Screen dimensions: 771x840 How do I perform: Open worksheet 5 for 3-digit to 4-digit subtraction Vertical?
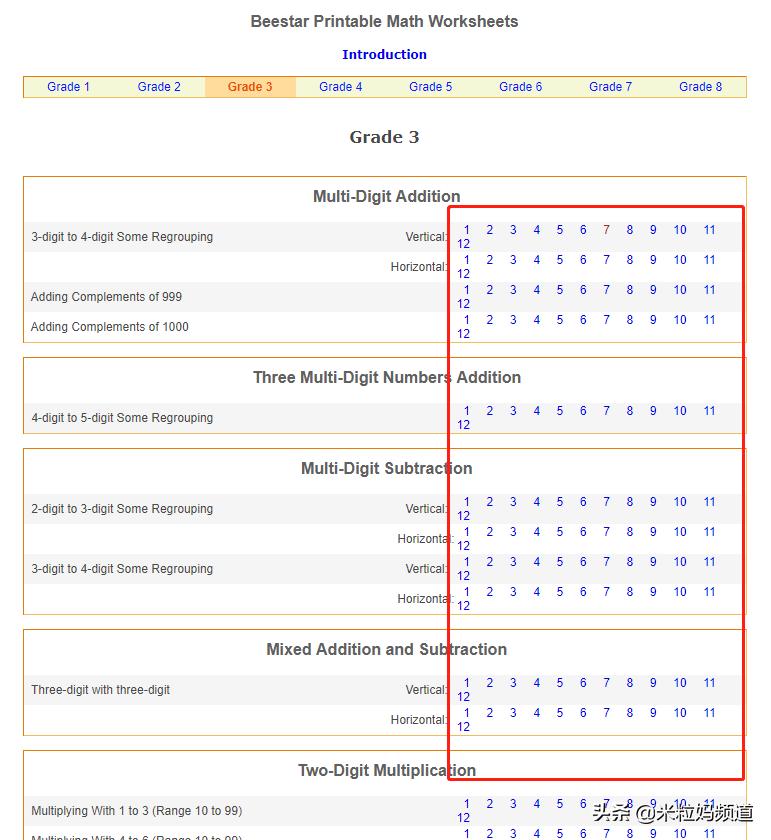[559, 562]
